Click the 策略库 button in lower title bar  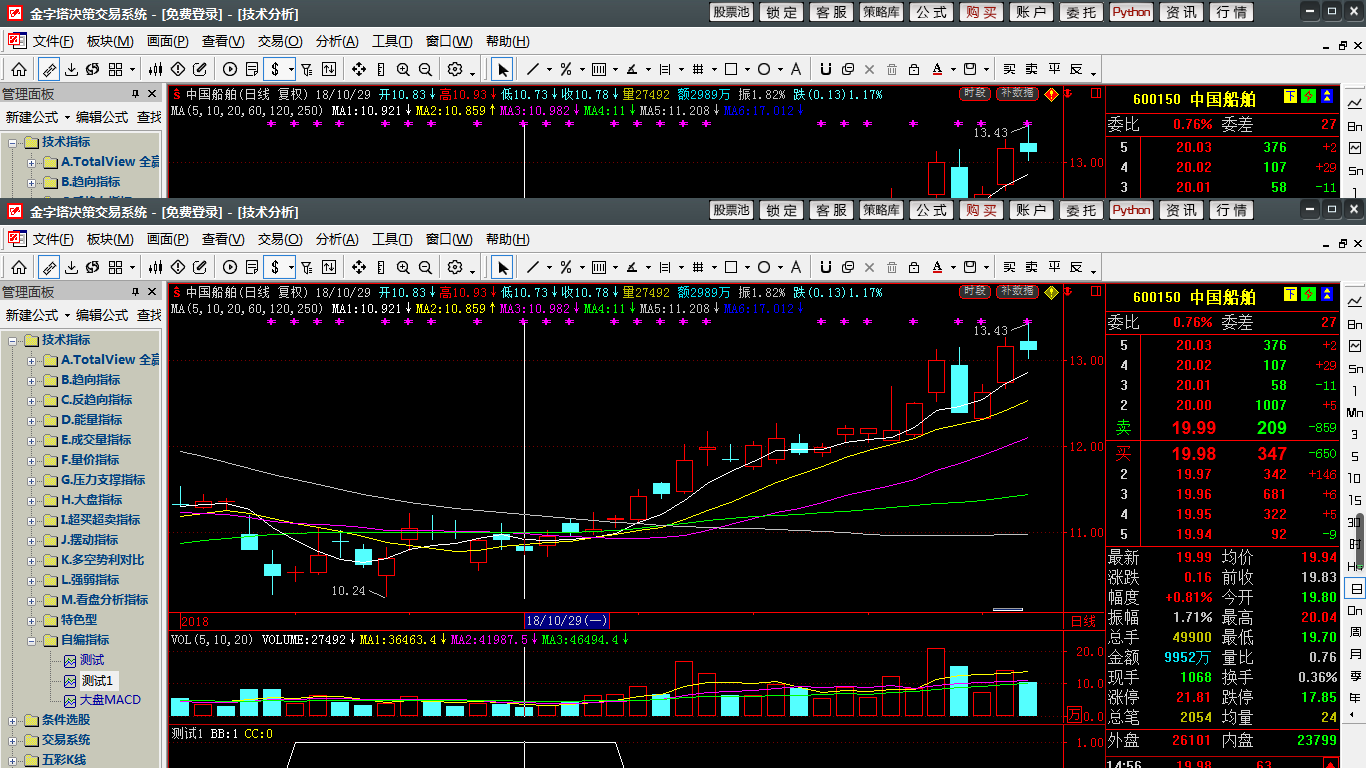[881, 210]
